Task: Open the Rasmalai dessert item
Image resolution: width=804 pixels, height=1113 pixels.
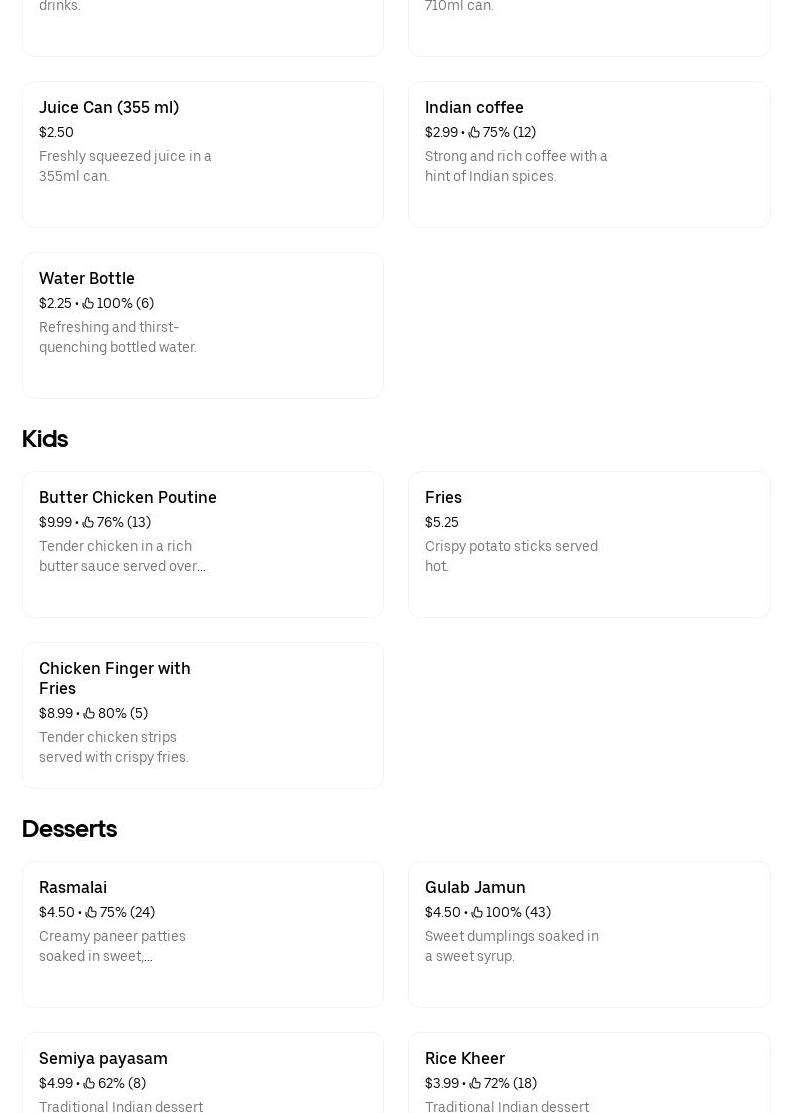Action: (x=202, y=934)
